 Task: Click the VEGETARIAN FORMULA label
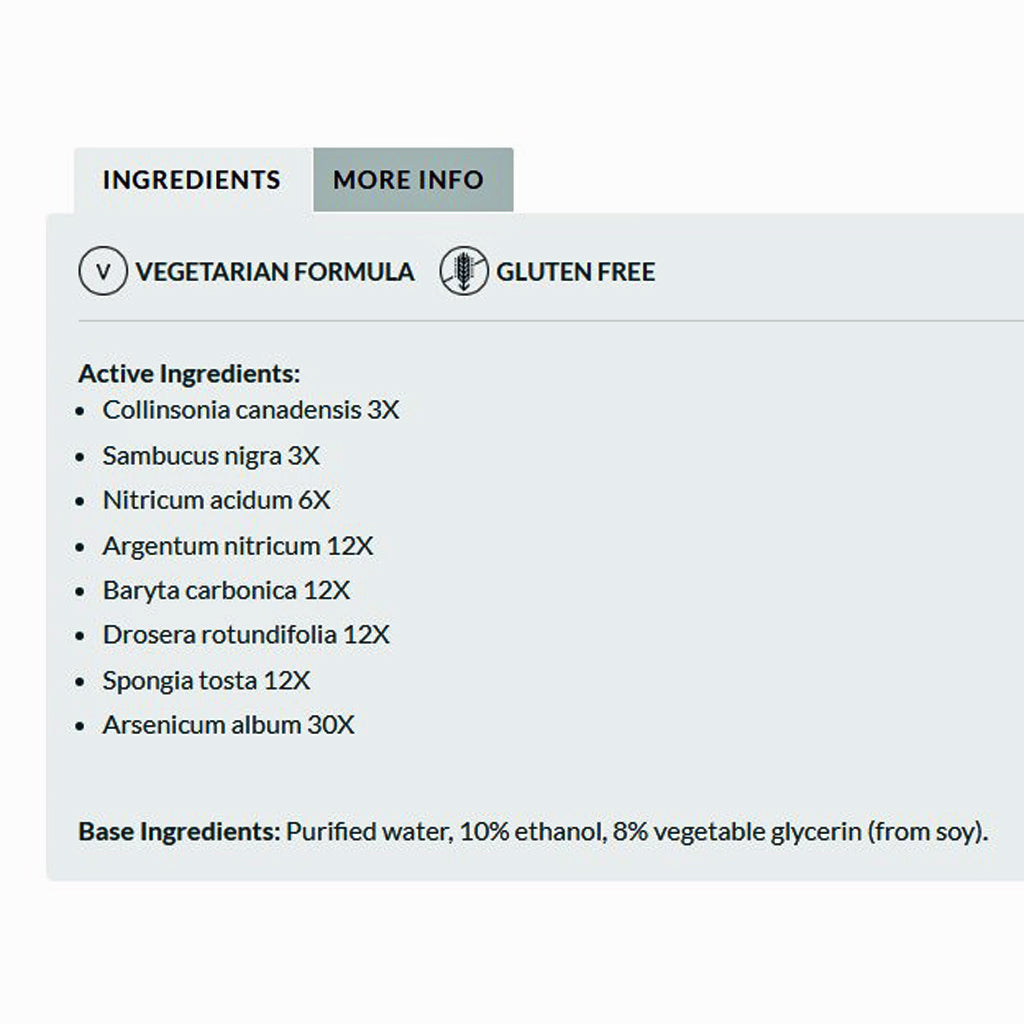pos(275,272)
